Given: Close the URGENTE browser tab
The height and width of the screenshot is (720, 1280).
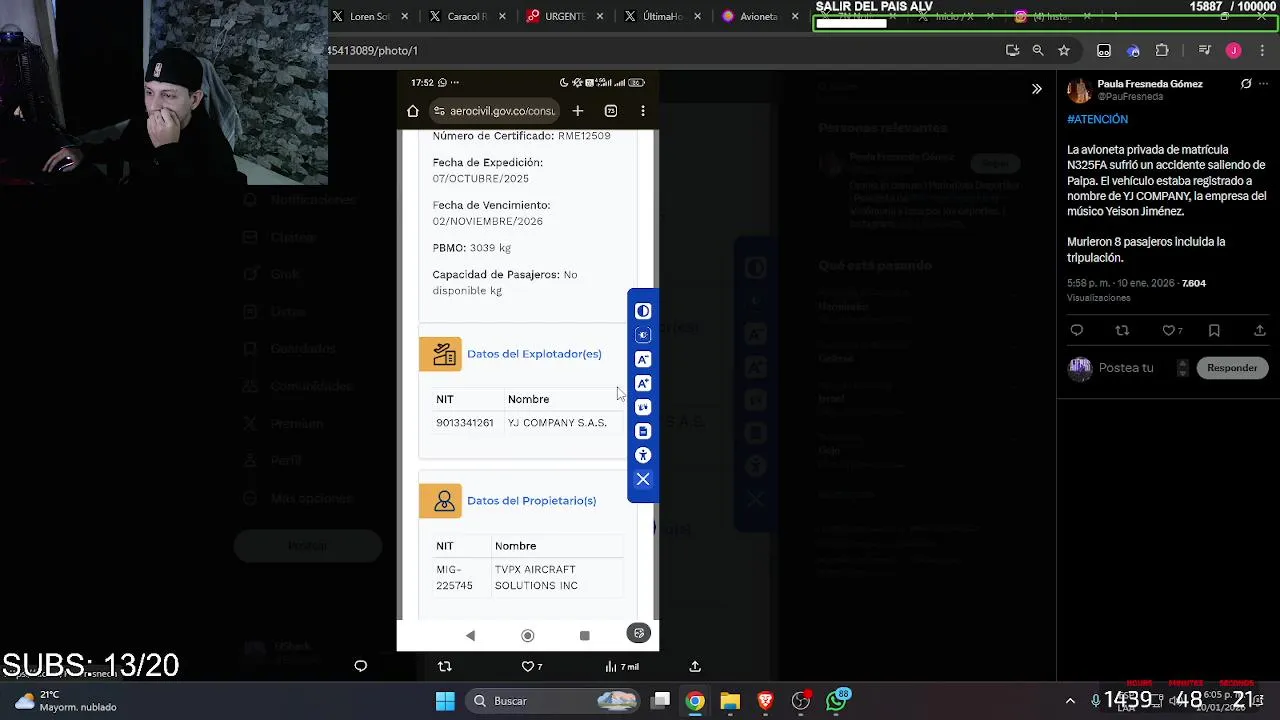Looking at the screenshot, I should coord(600,16).
